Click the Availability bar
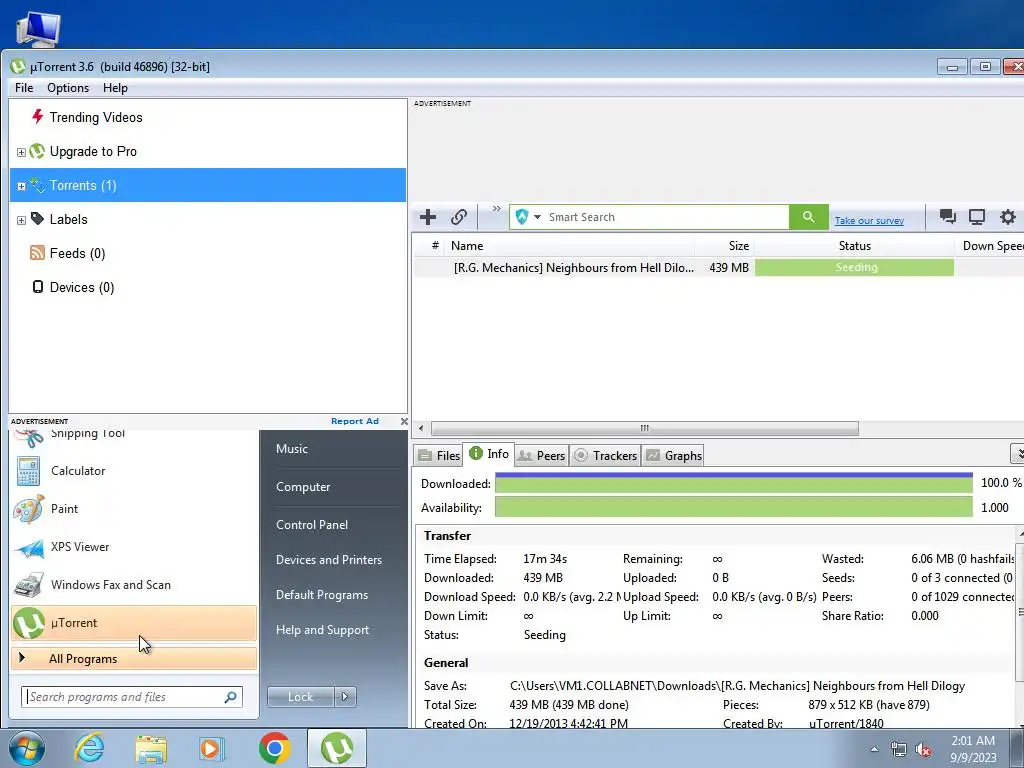The width and height of the screenshot is (1024, 768). 734,507
